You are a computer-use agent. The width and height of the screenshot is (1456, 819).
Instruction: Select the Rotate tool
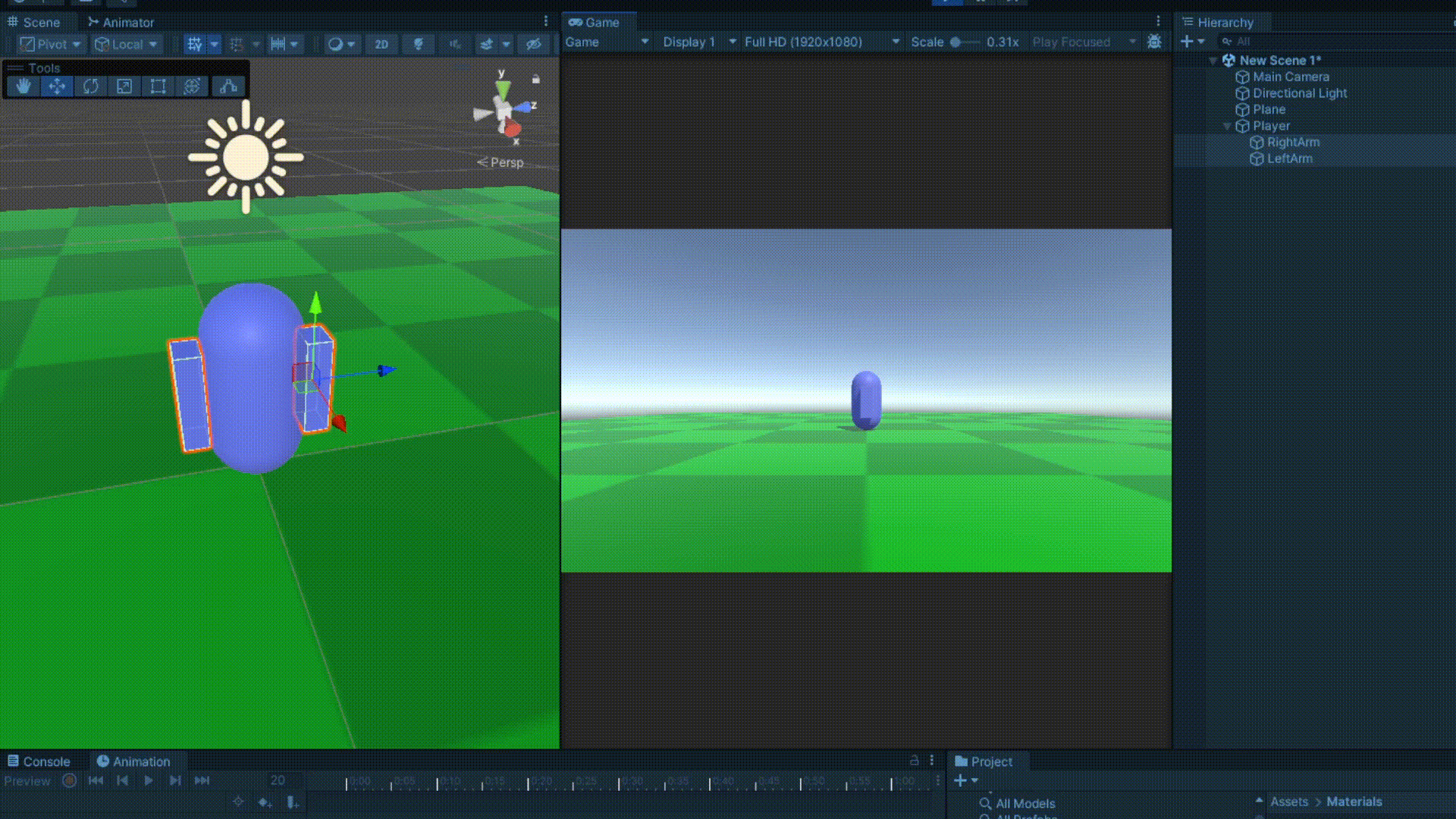(x=91, y=86)
